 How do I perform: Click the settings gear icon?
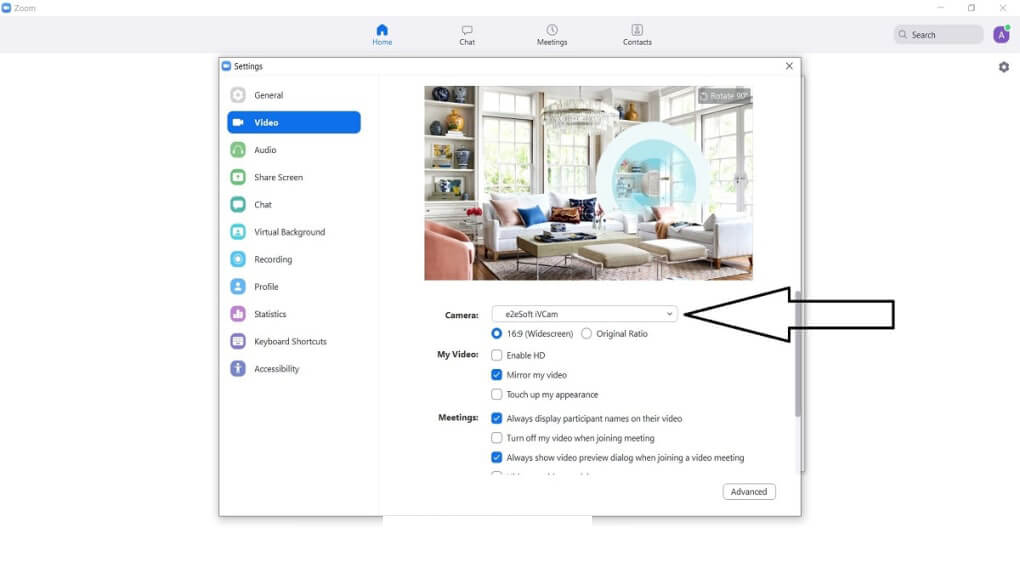click(1003, 67)
